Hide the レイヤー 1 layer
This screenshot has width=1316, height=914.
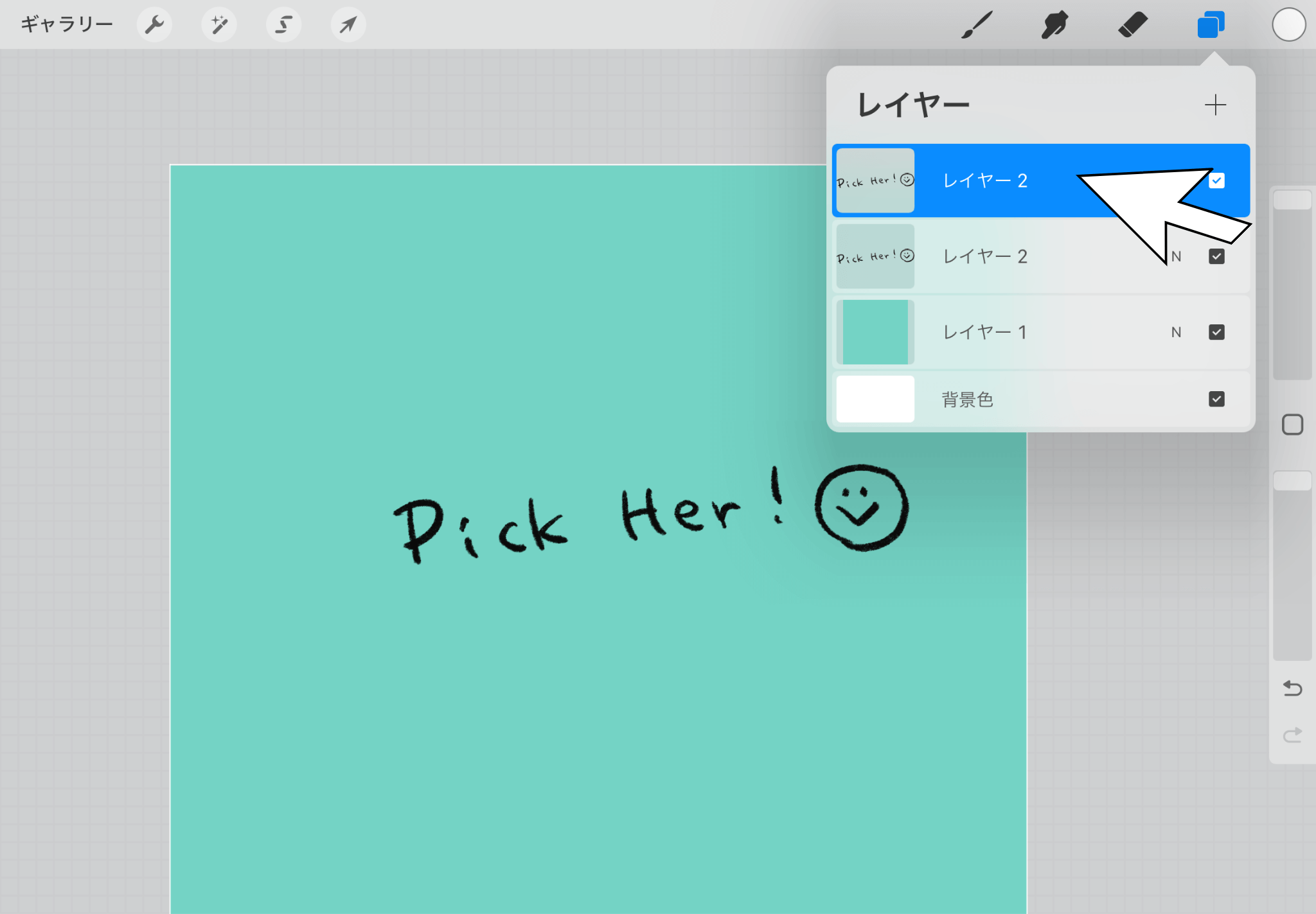coord(1216,332)
